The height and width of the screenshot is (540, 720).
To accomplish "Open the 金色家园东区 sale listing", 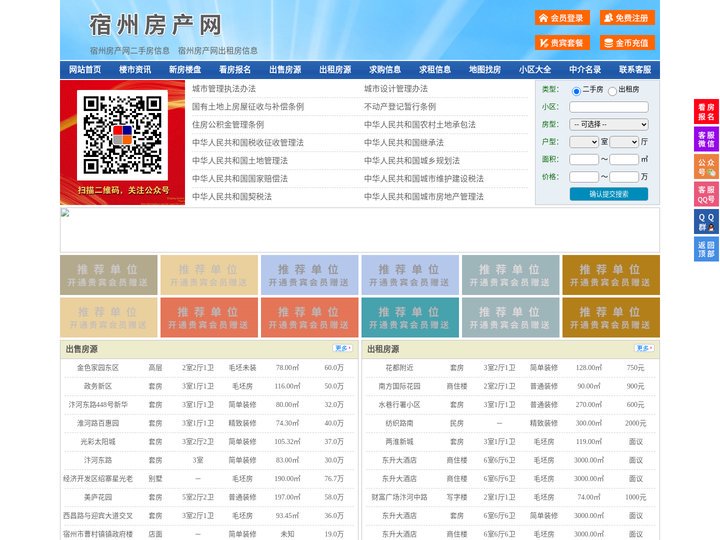I will pyautogui.click(x=98, y=368).
